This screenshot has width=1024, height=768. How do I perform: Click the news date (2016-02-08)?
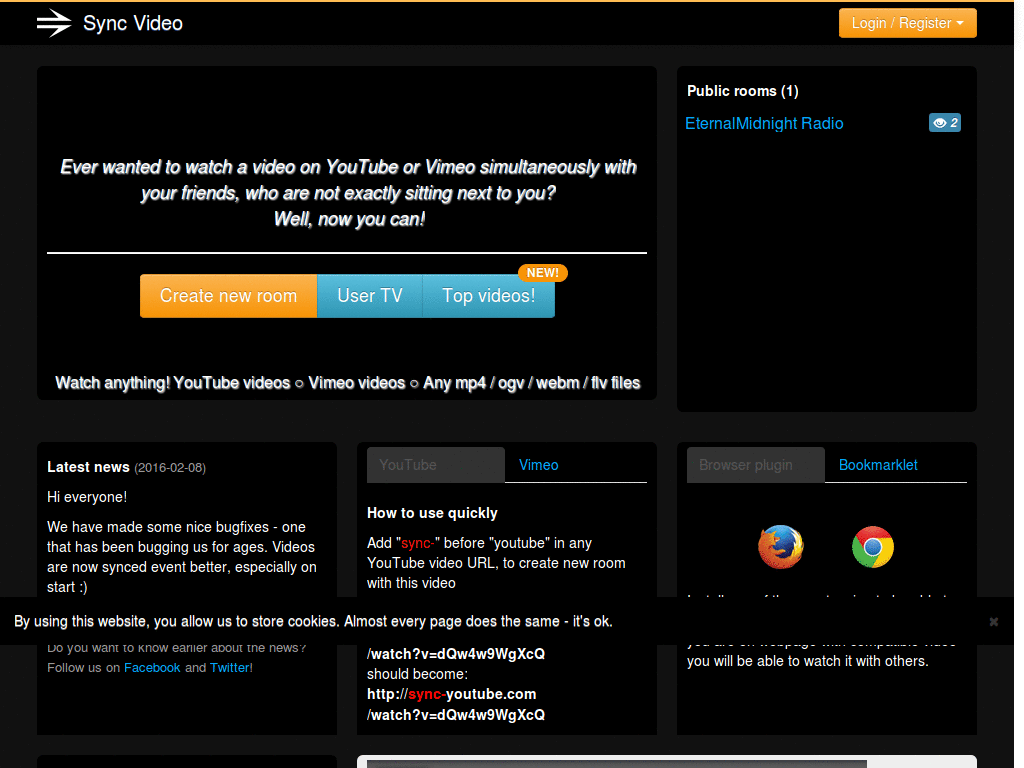tap(170, 468)
